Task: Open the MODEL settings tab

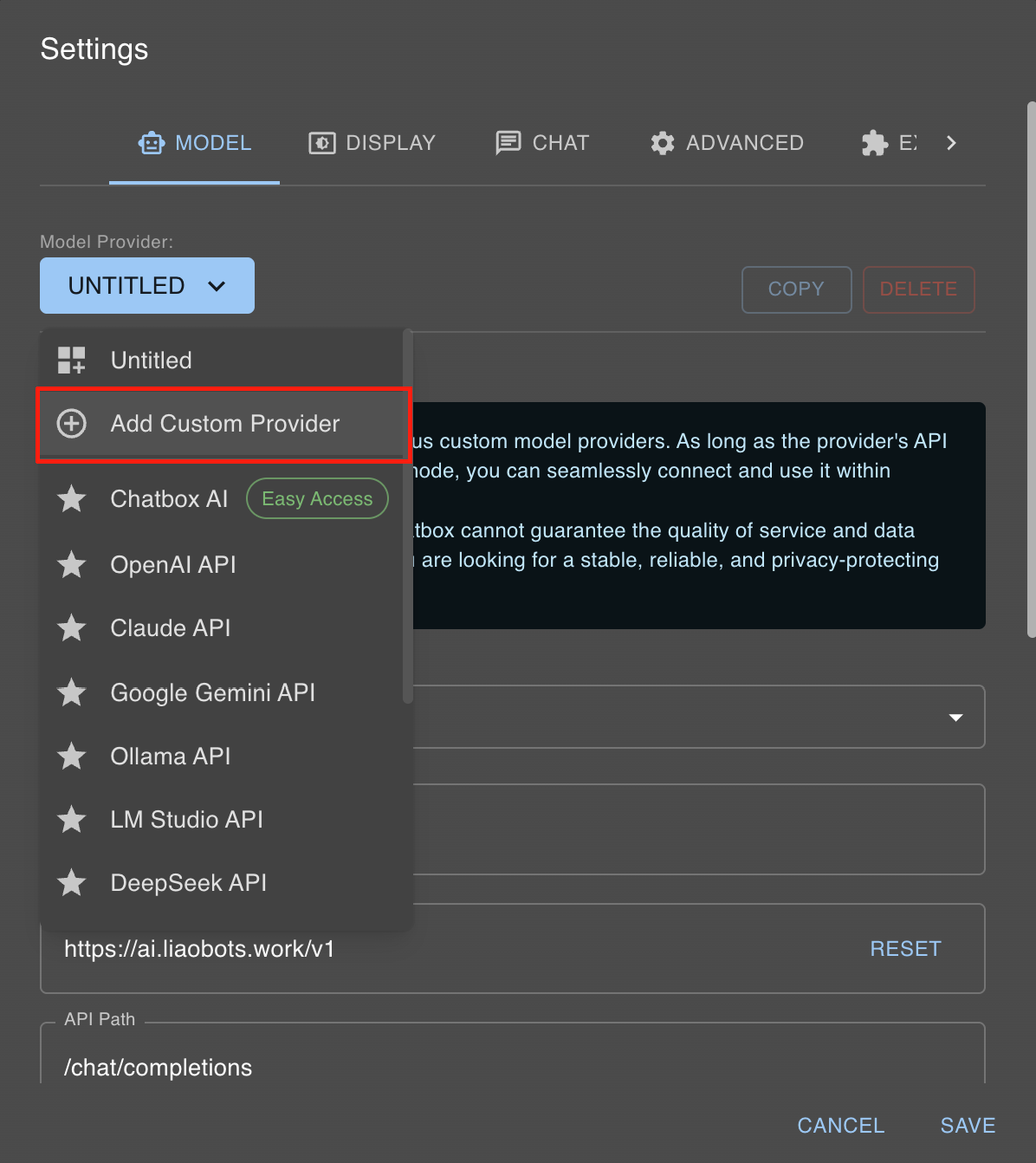Action: 194,143
